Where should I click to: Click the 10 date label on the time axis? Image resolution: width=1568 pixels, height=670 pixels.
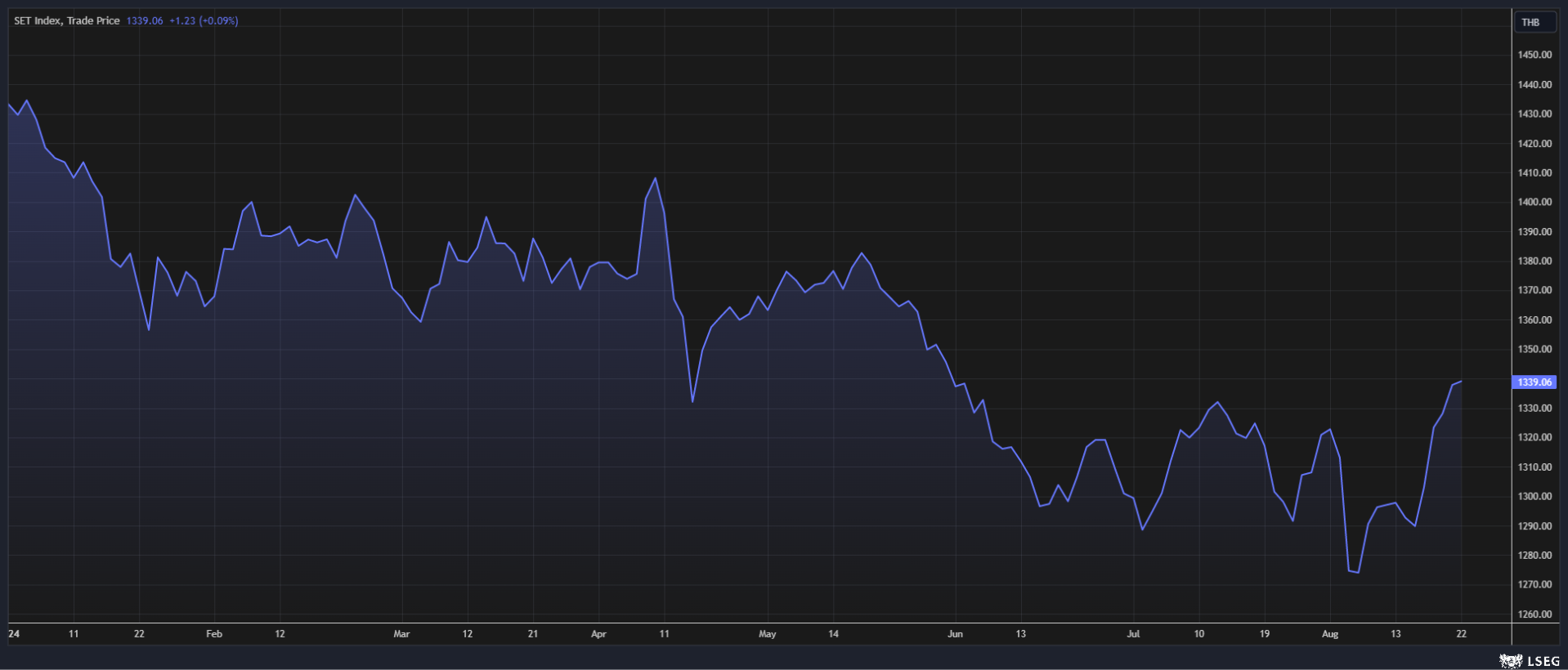(x=1198, y=634)
